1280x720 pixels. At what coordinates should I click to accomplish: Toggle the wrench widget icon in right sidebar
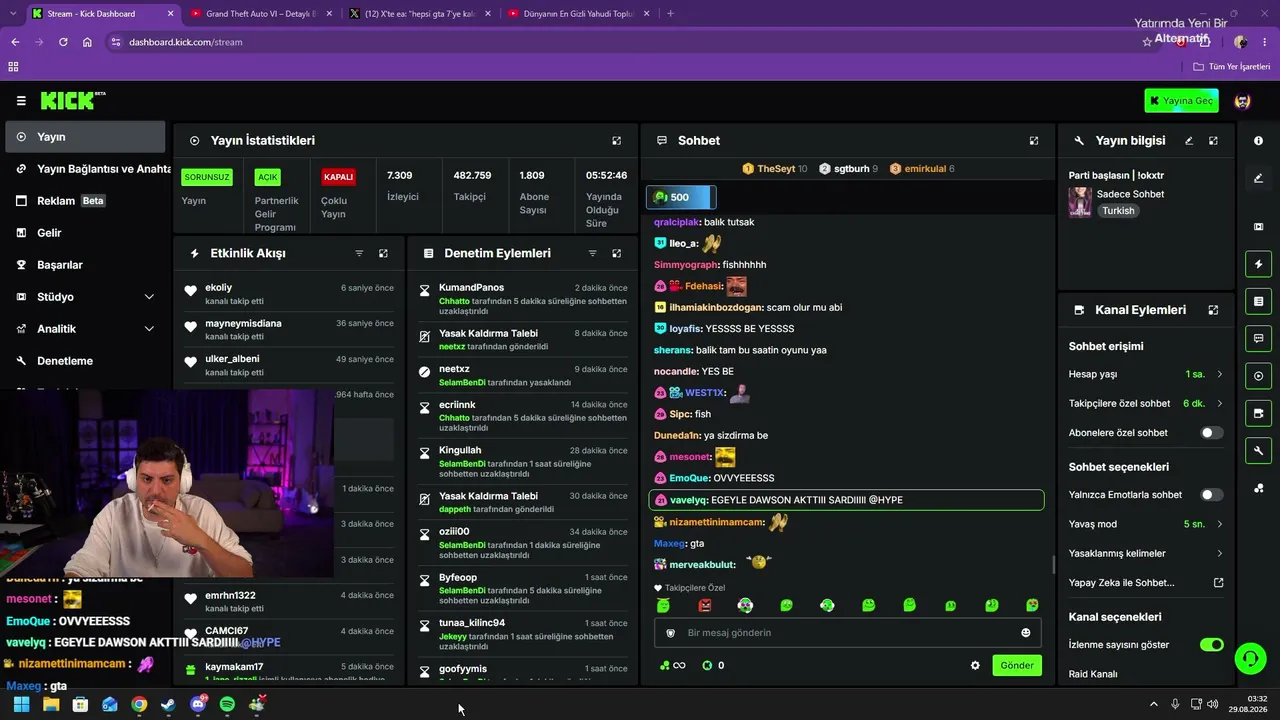[x=1258, y=451]
